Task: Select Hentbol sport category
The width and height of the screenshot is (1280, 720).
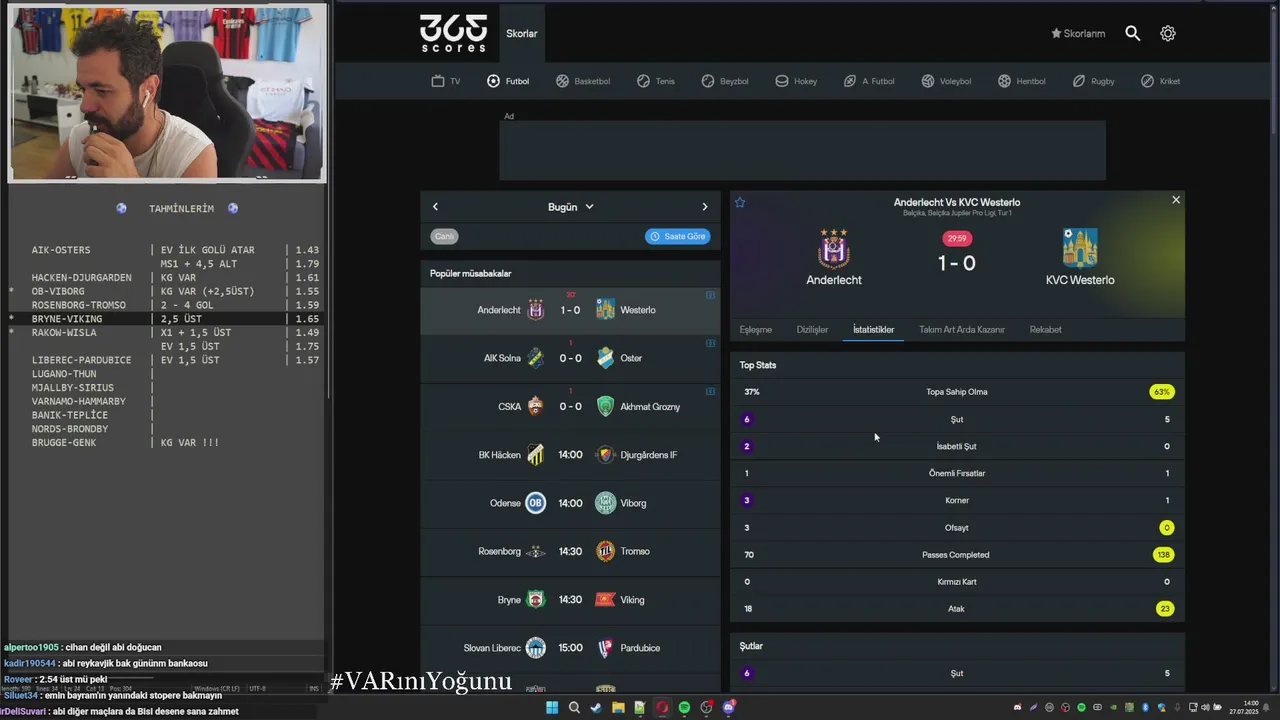Action: pyautogui.click(x=1022, y=81)
